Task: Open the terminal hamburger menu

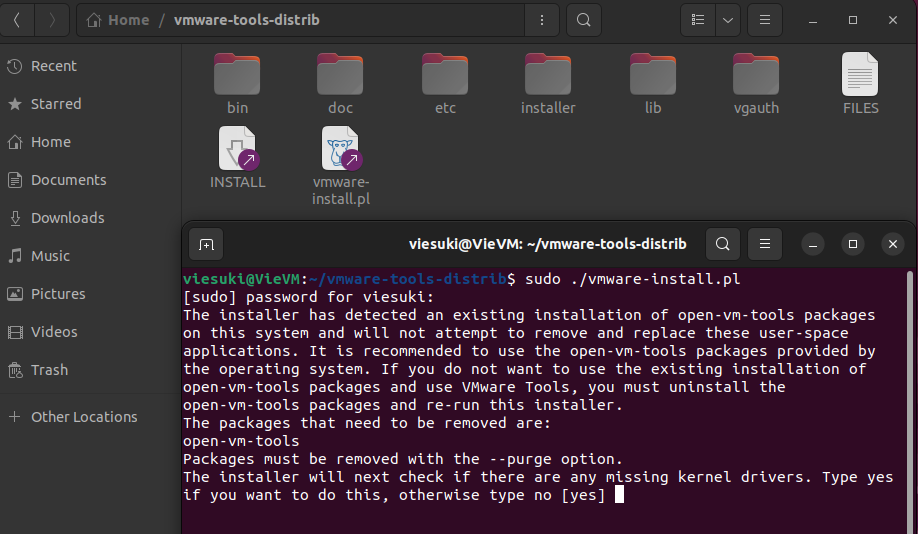Action: (x=765, y=244)
